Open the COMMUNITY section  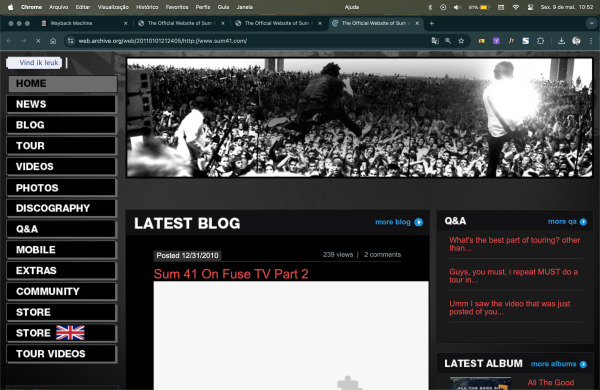(61, 291)
